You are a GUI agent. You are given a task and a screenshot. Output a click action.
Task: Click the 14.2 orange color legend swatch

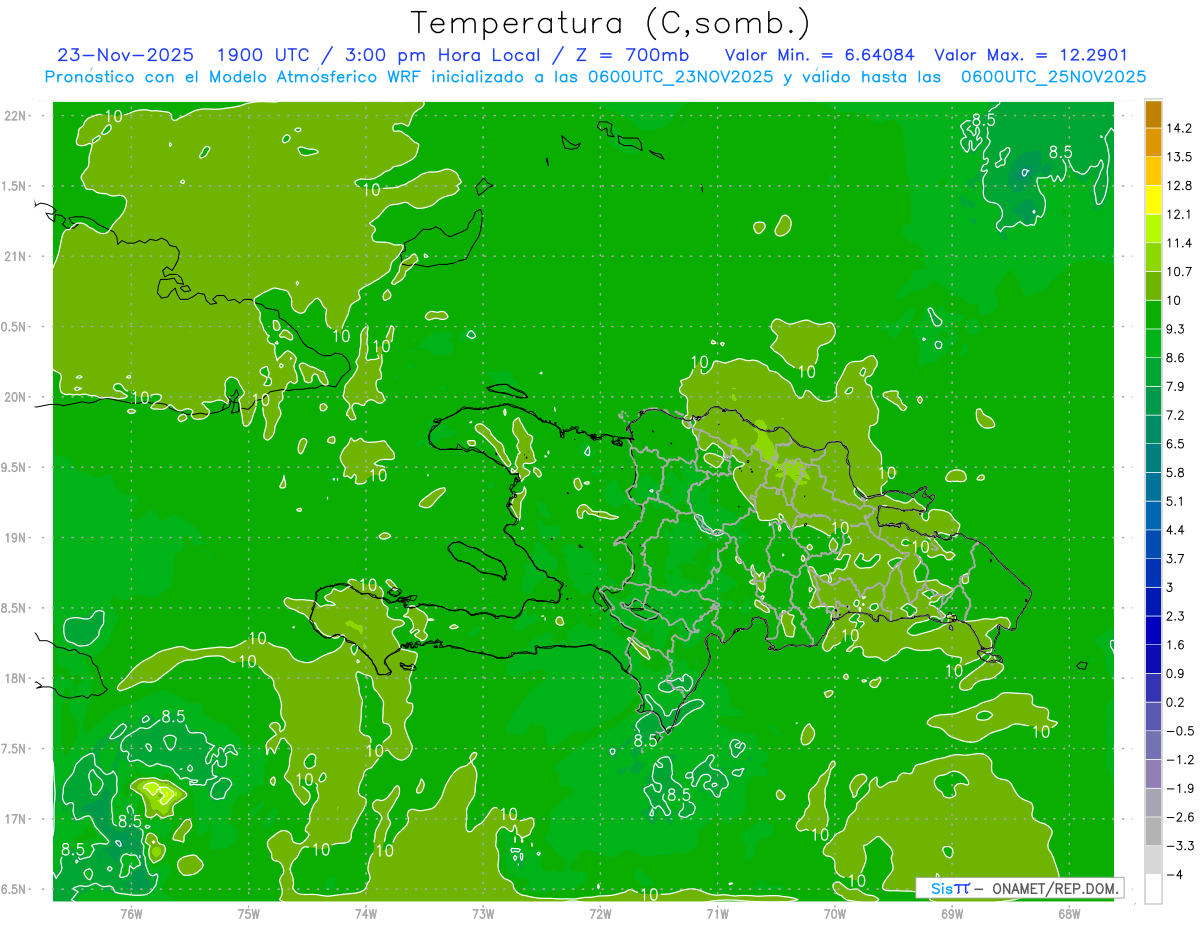point(1153,114)
